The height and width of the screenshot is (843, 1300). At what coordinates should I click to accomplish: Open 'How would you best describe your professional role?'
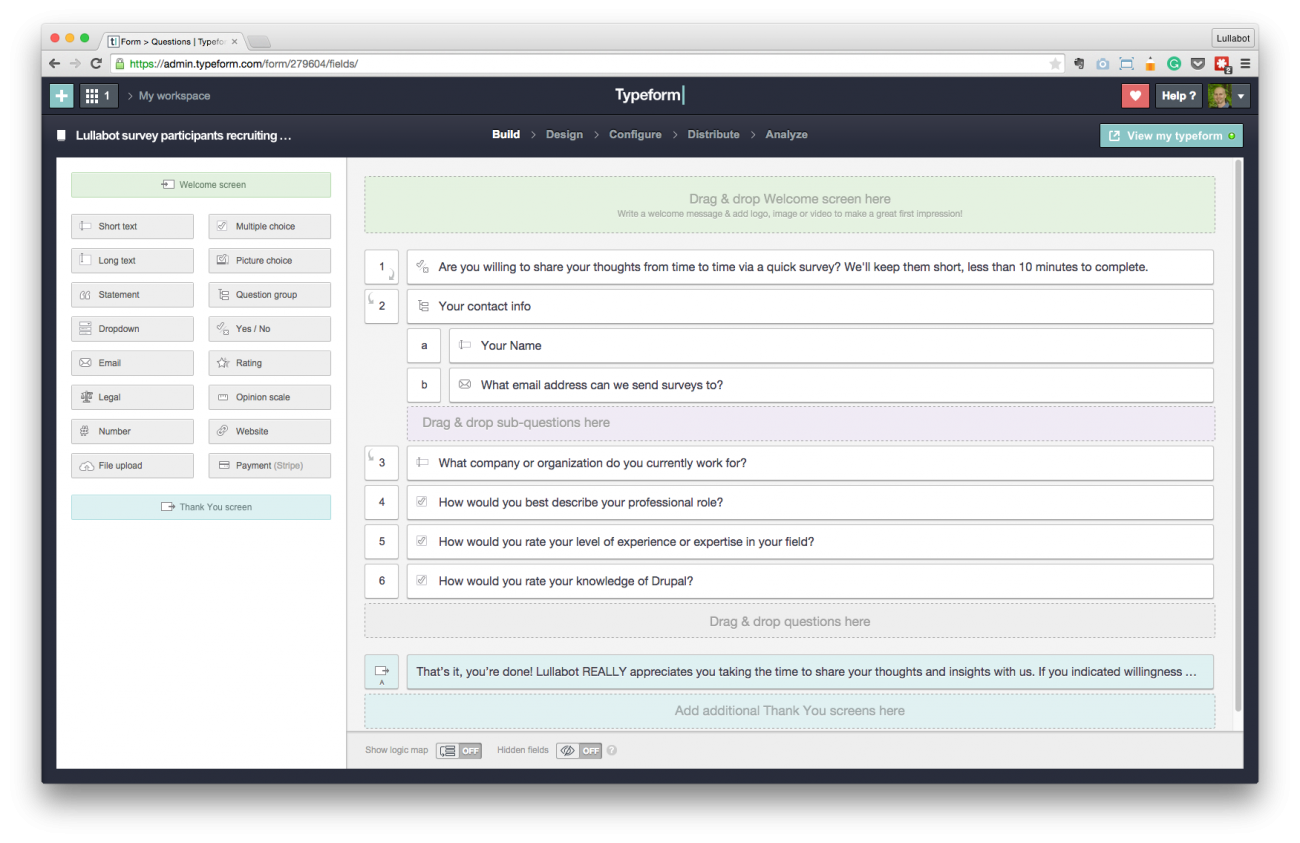click(x=810, y=502)
